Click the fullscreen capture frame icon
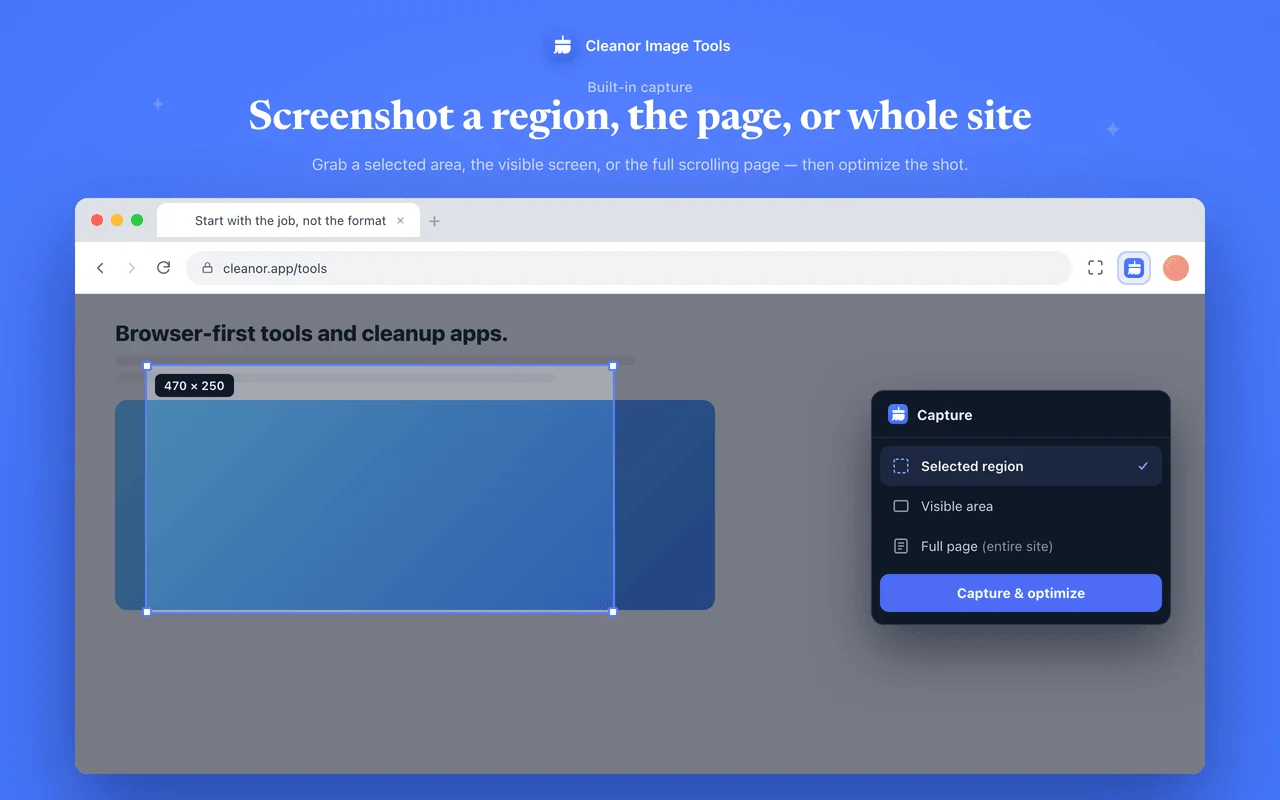The height and width of the screenshot is (800, 1280). coord(1095,268)
